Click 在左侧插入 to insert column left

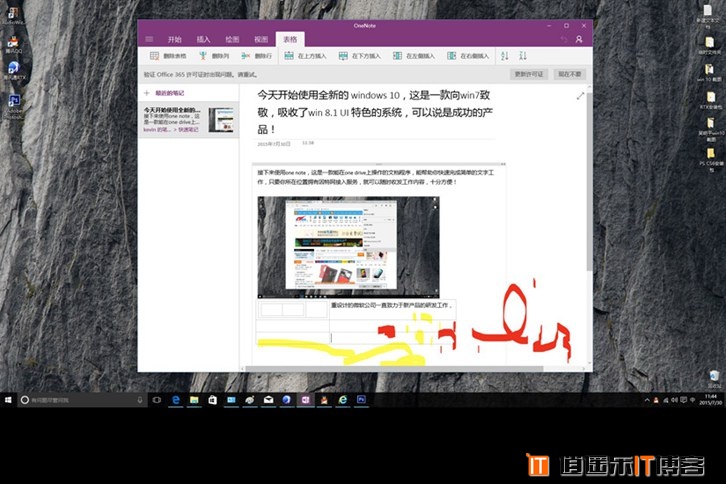(413, 56)
